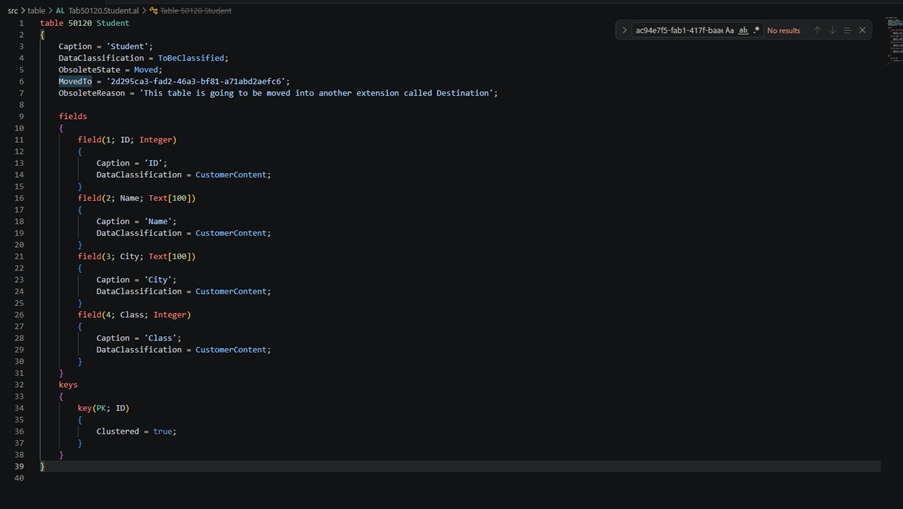Toggle Match Case in find widget

730,31
